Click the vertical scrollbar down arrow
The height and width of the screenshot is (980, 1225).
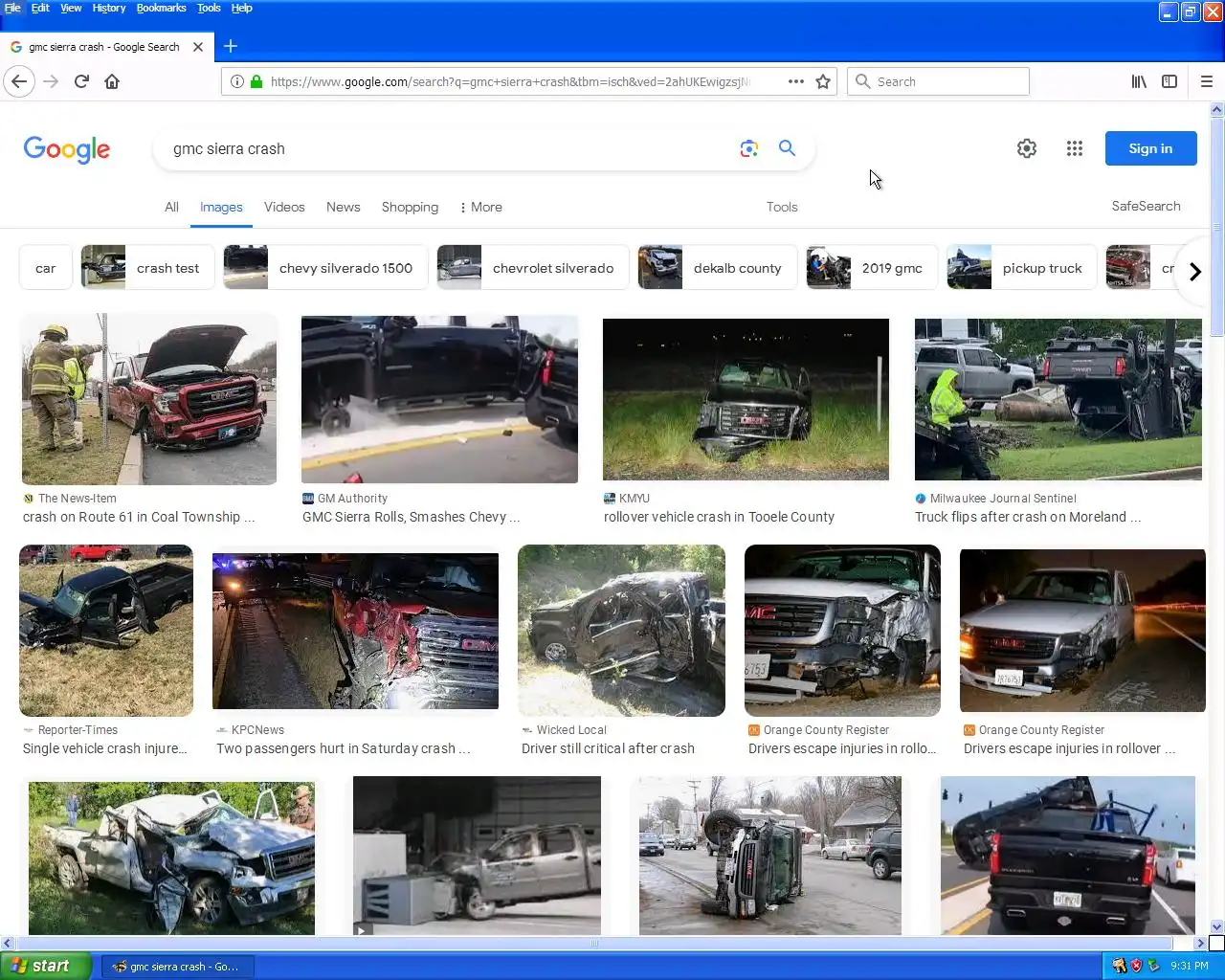click(1217, 926)
